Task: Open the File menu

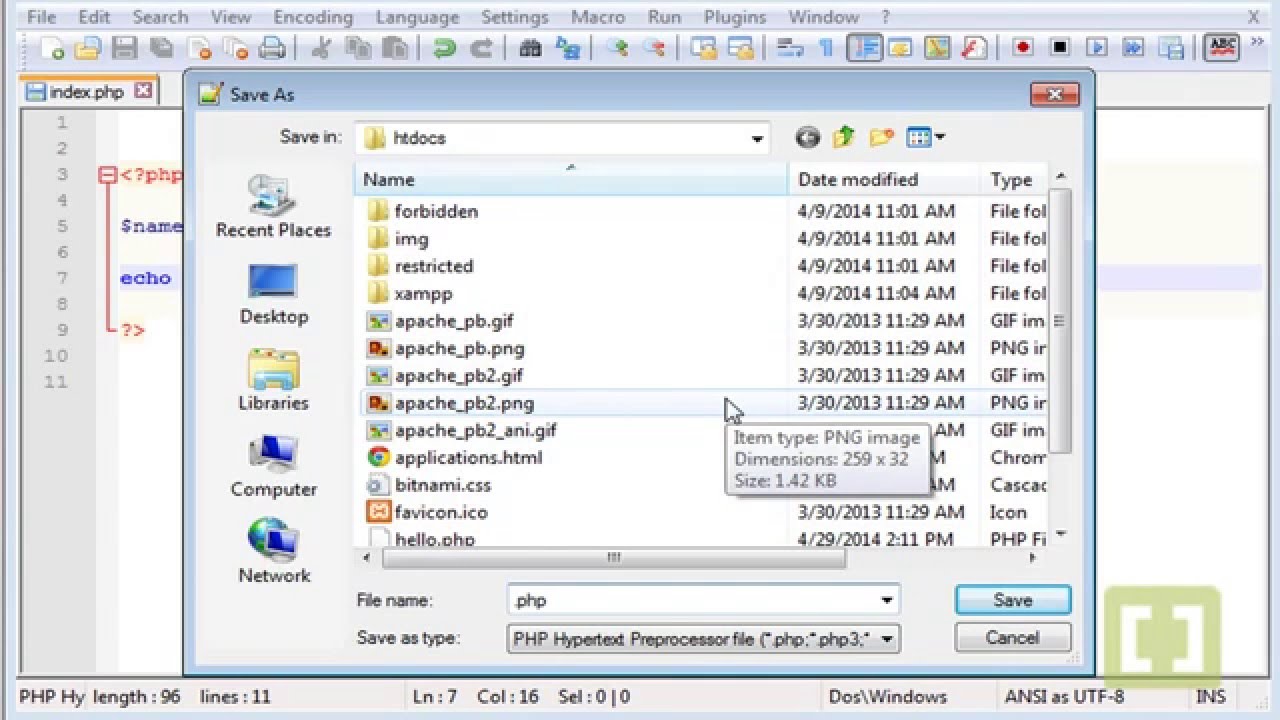Action: point(41,17)
